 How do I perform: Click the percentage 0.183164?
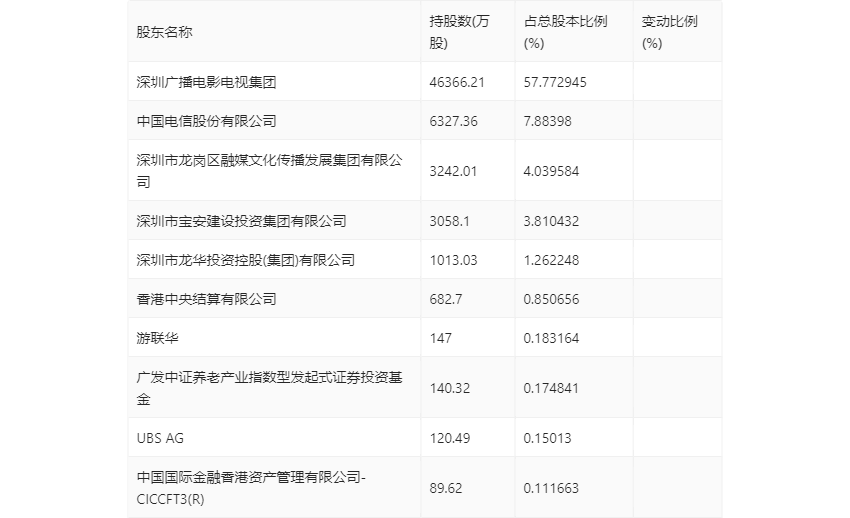[551, 338]
